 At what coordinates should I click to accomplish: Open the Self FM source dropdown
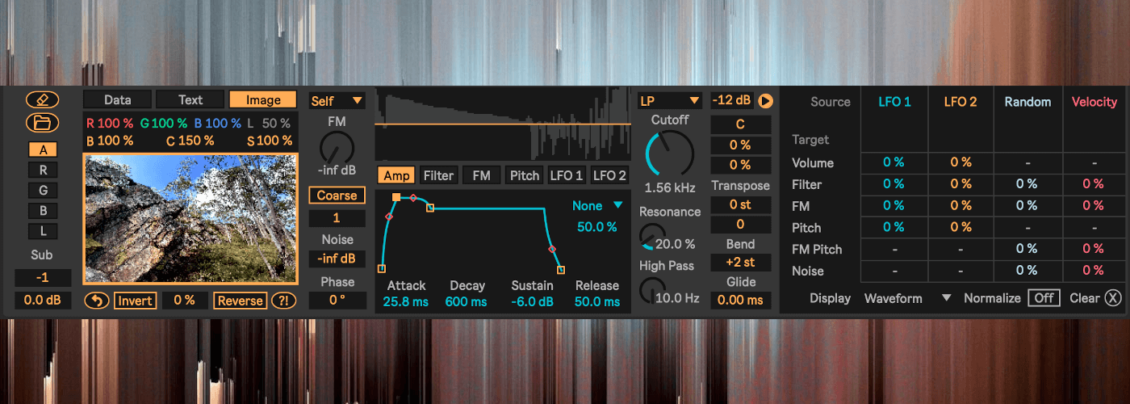point(337,101)
